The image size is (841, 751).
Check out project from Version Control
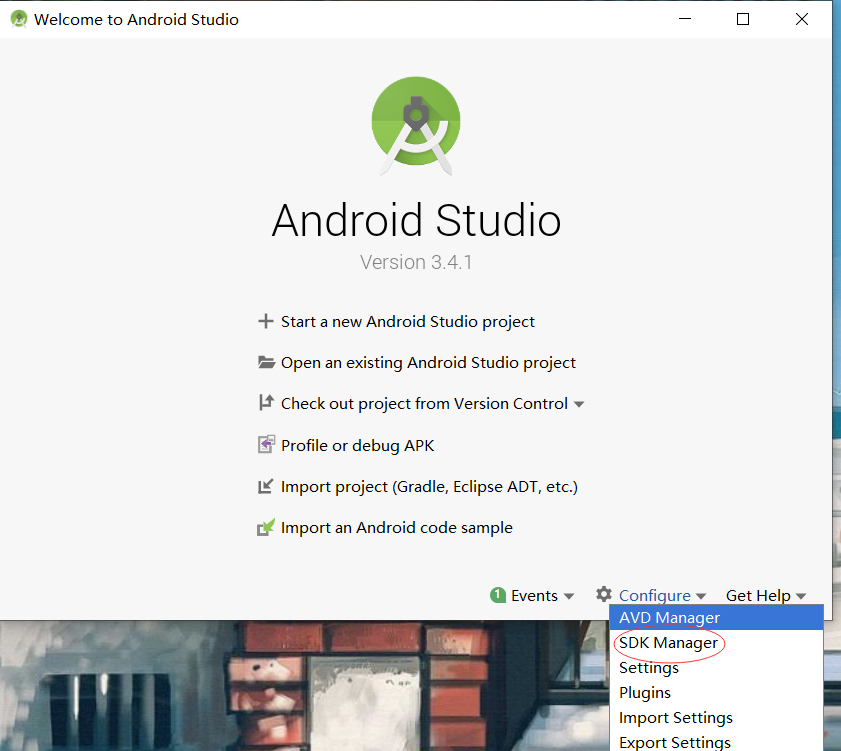(424, 403)
